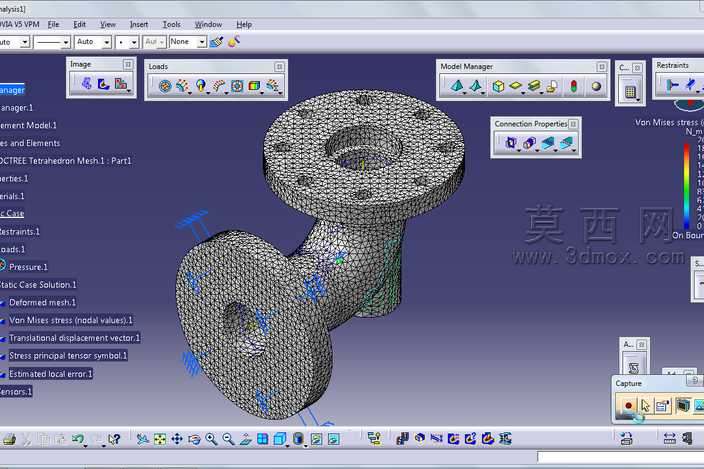Click the 2D Property flat plate icon
Image resolution: width=704 pixels, height=469 pixels.
coord(516,86)
